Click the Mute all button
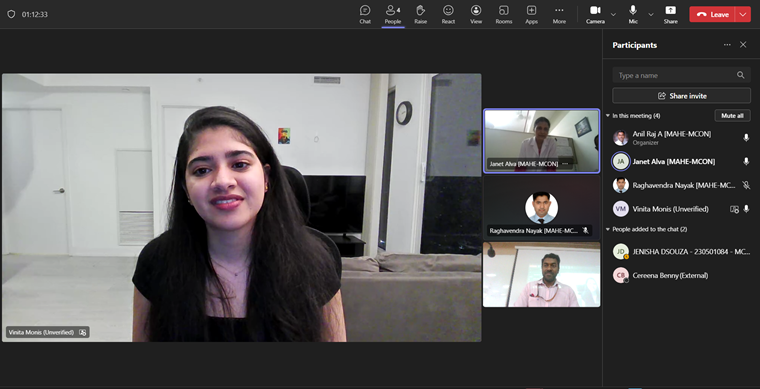This screenshot has height=389, width=760. (x=732, y=116)
